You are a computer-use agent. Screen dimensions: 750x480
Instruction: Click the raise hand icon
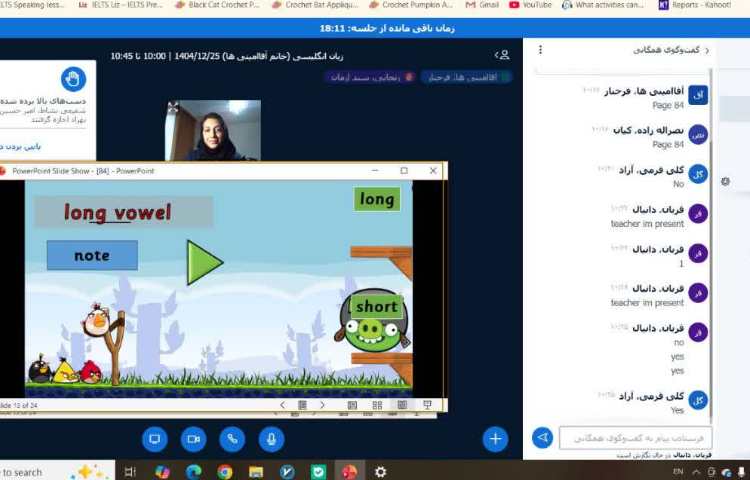pos(74,79)
